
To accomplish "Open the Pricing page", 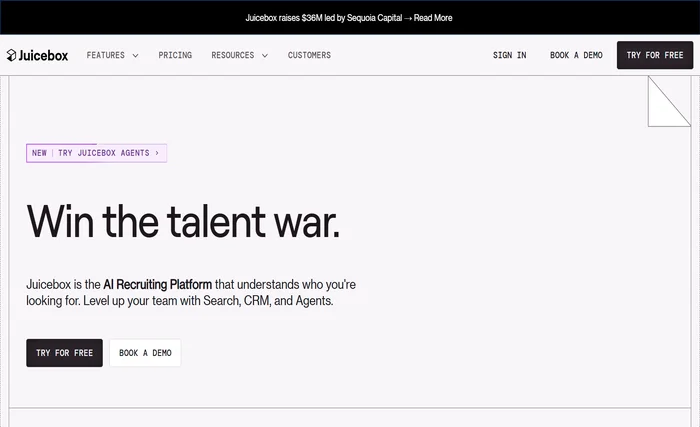I will (175, 55).
